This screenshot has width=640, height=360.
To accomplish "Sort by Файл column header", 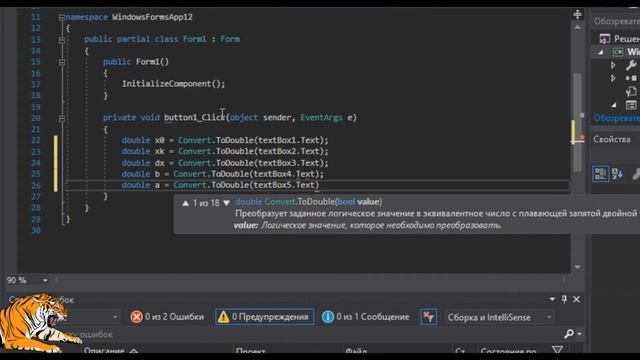I will pyautogui.click(x=356, y=351).
